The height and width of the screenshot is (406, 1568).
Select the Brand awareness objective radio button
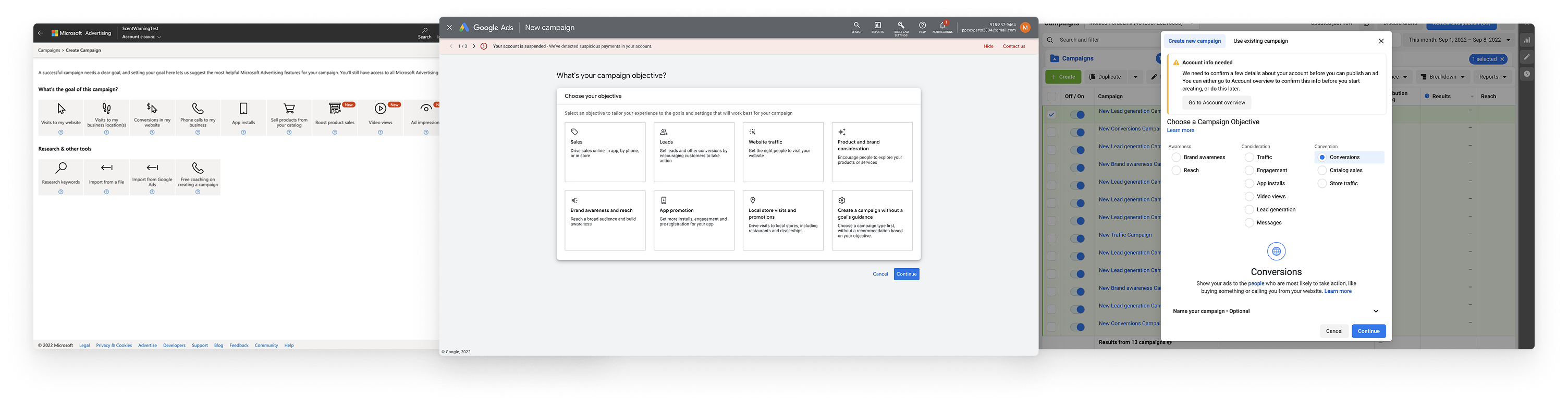point(1176,157)
